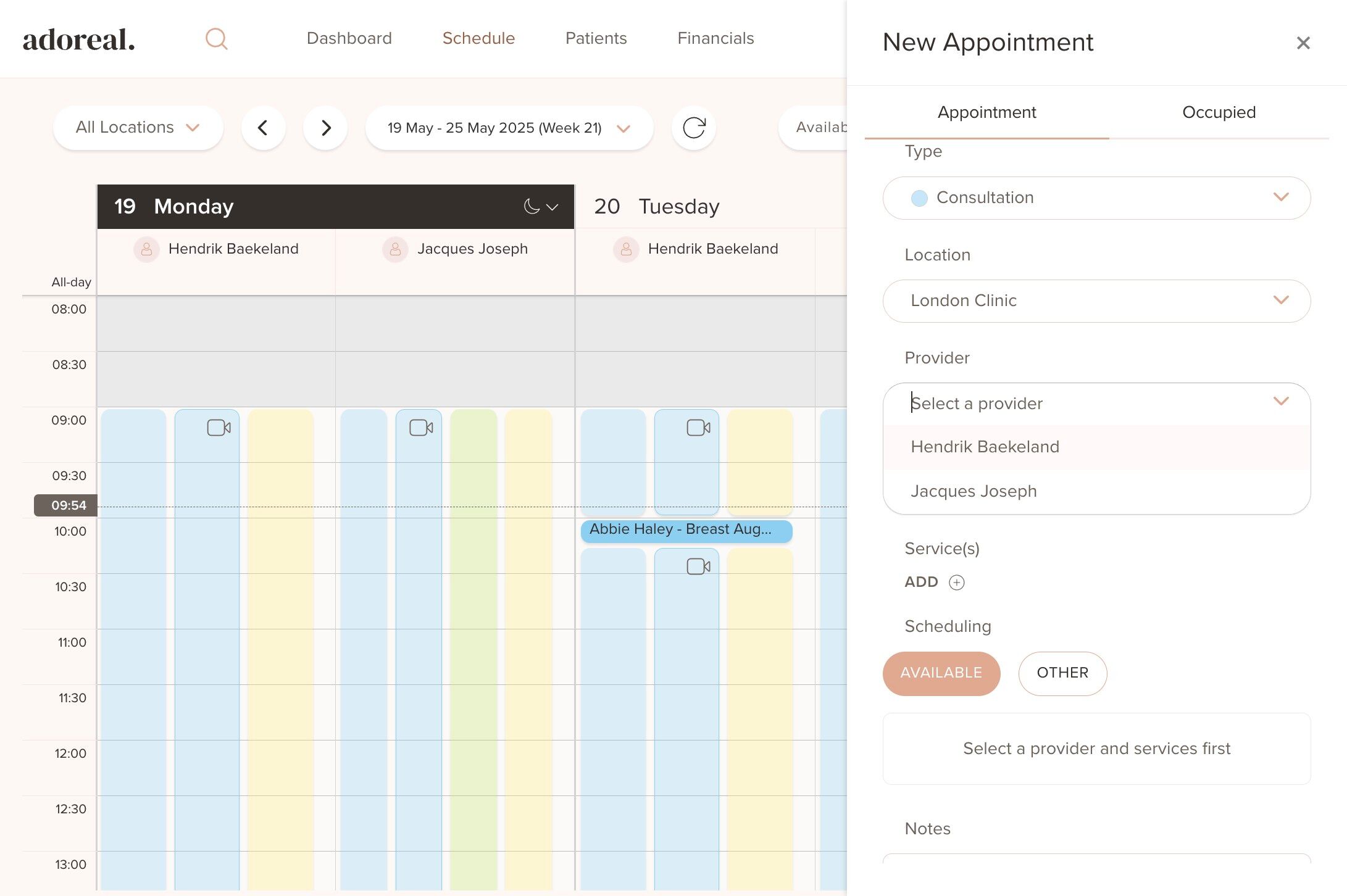Open the All Locations dropdown
Screen dimensions: 1347x896
[x=138, y=128]
